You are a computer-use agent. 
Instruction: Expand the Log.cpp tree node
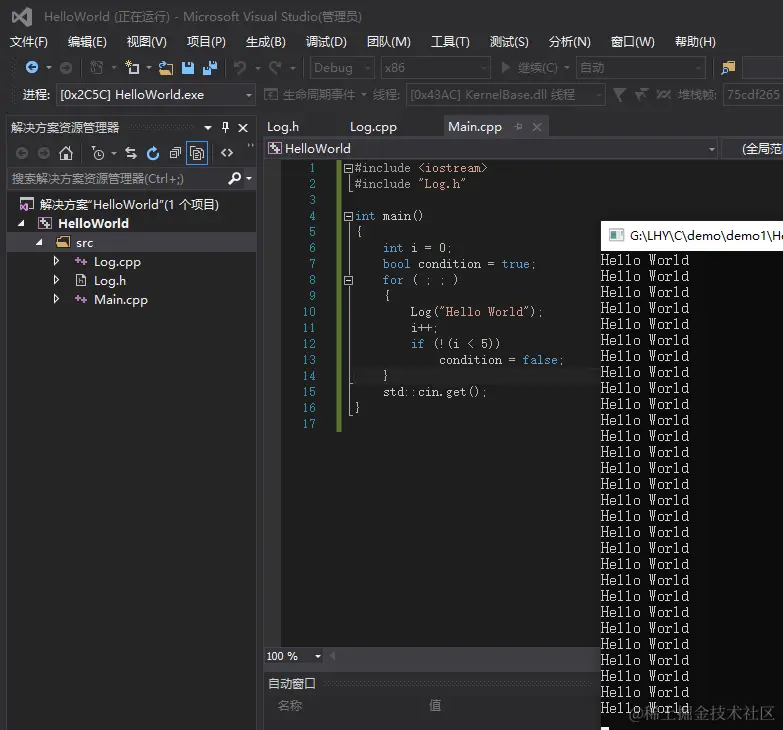click(57, 262)
